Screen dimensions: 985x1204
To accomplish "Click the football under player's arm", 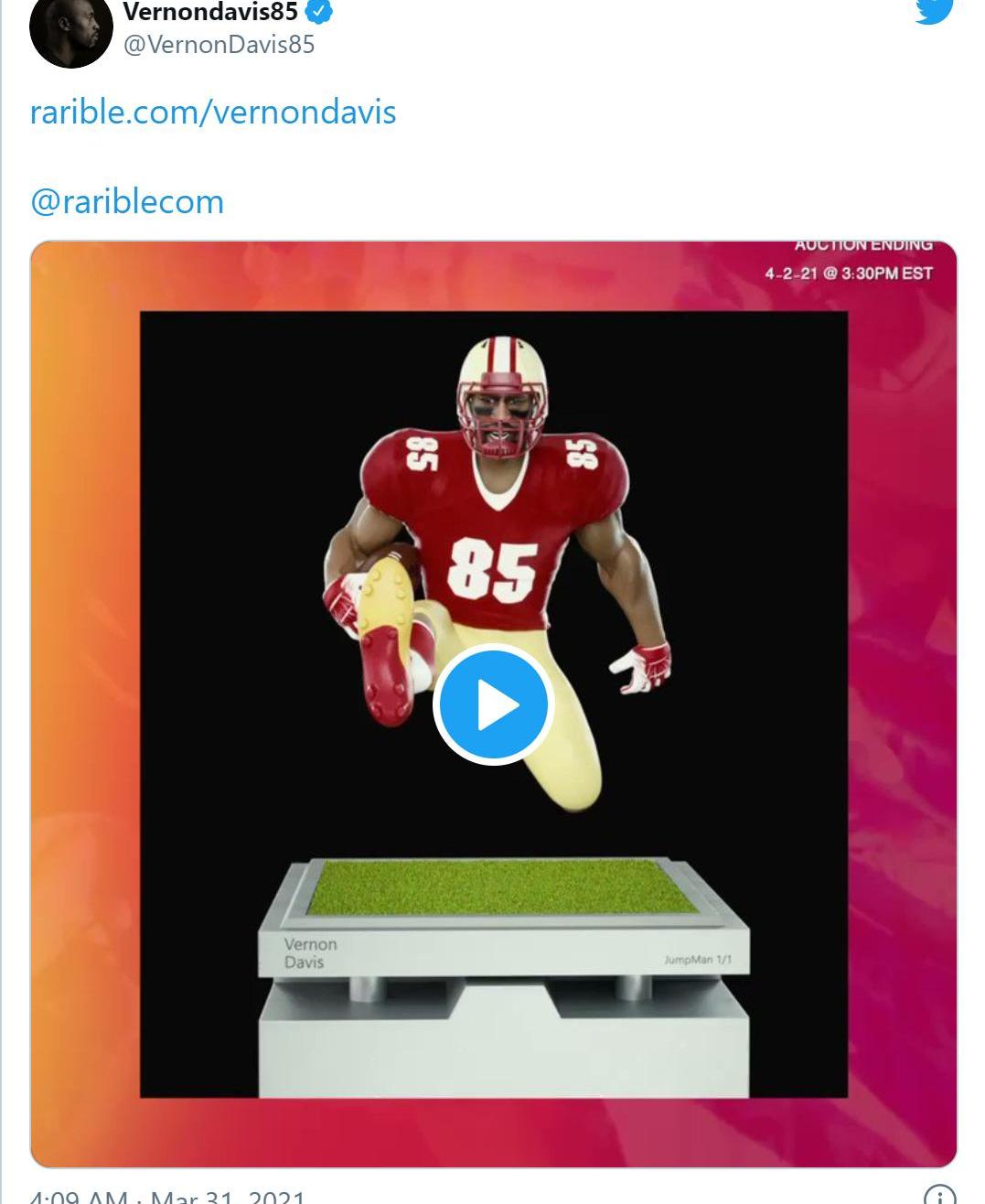I will pyautogui.click(x=391, y=554).
